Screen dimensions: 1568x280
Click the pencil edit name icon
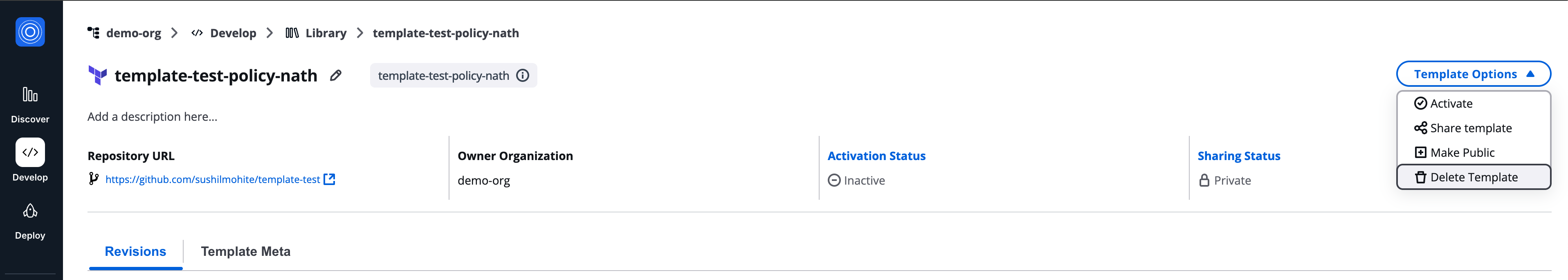335,75
